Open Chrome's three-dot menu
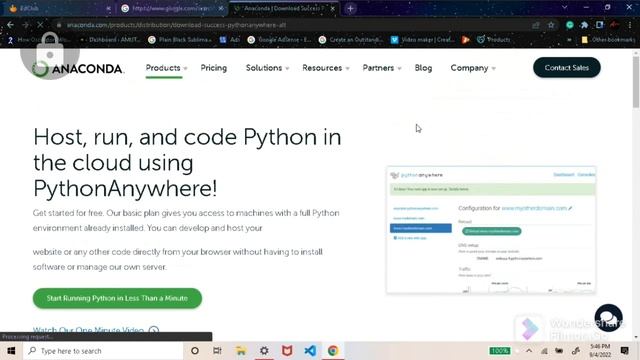Screen dimensions: 640x360 630,25
